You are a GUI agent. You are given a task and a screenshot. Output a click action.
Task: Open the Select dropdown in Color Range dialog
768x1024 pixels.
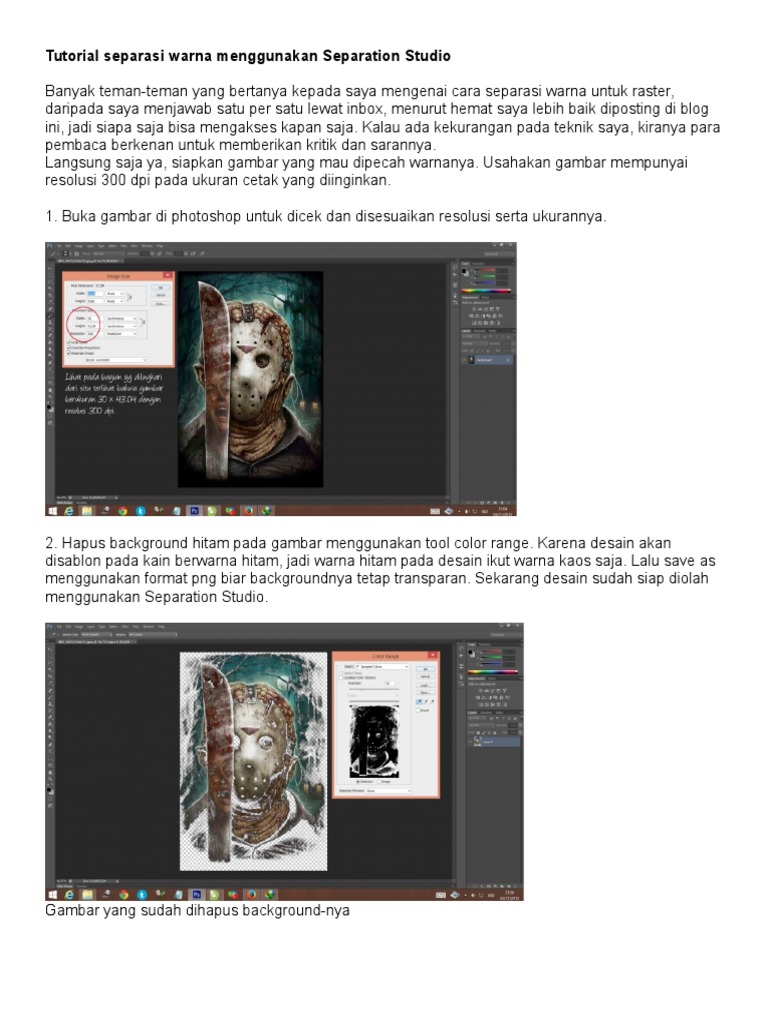(384, 667)
